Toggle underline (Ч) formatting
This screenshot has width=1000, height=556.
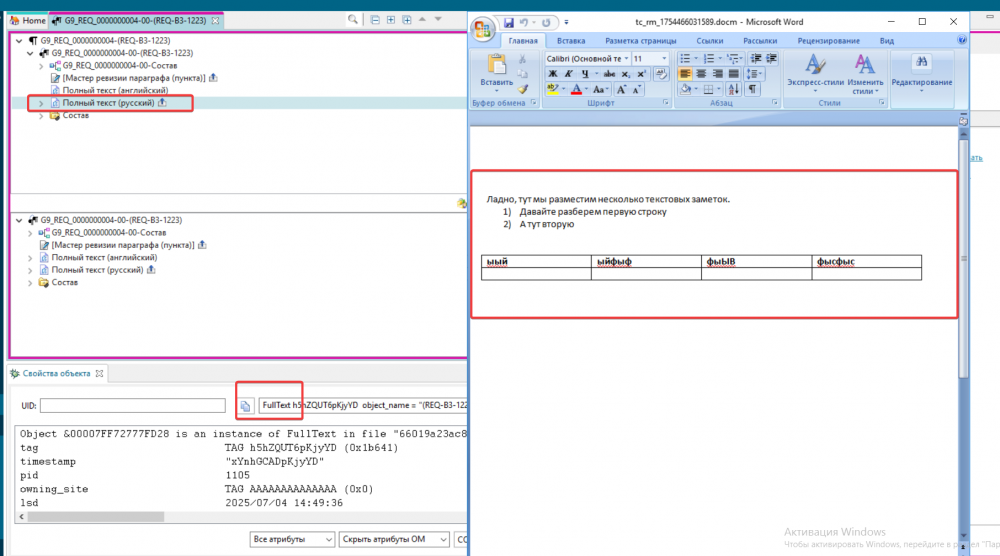pyautogui.click(x=584, y=74)
